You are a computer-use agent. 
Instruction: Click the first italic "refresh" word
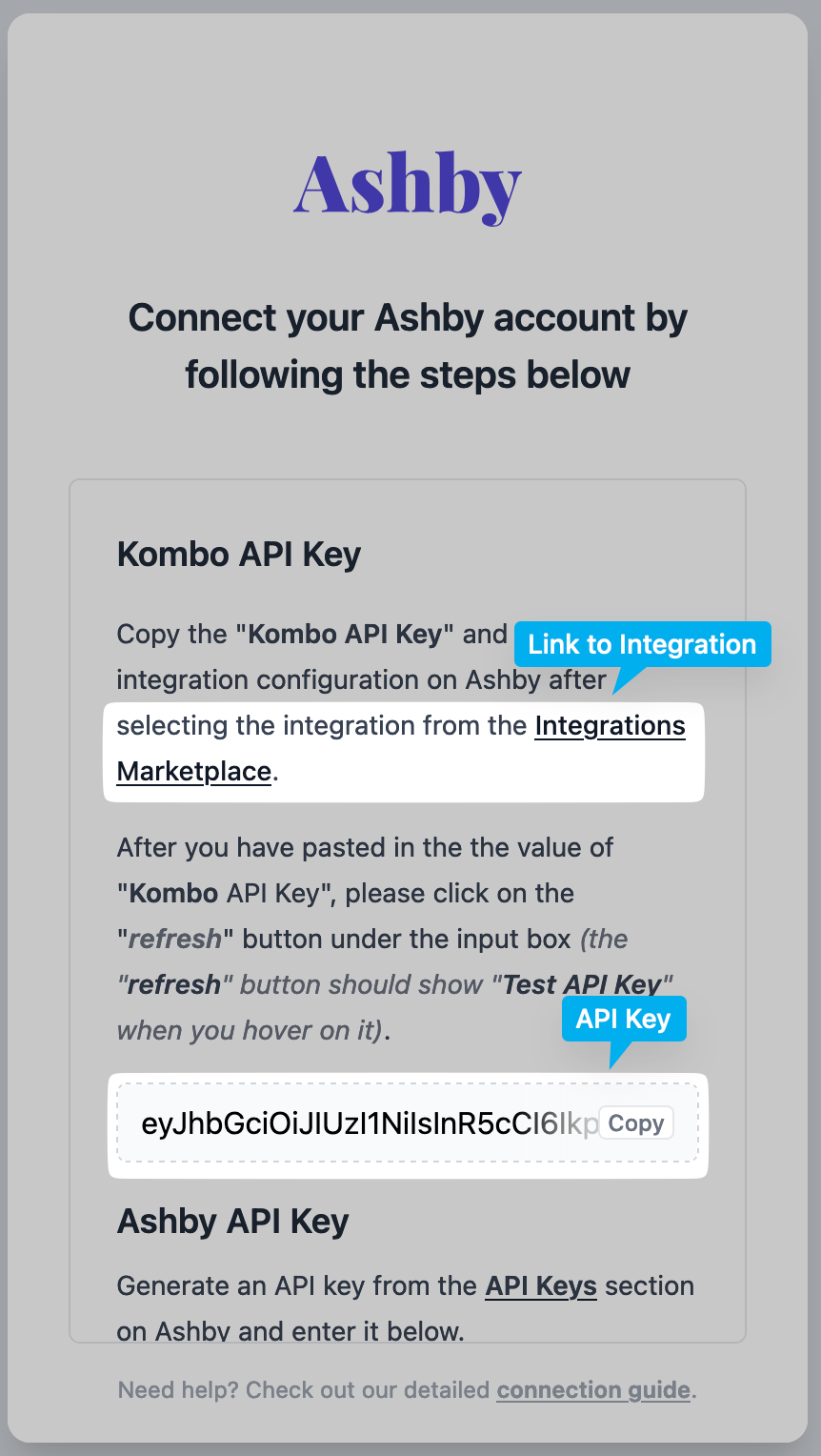(x=174, y=940)
